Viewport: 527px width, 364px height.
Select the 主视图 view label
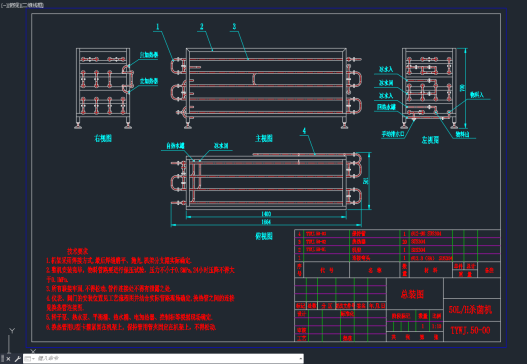[x=264, y=138]
